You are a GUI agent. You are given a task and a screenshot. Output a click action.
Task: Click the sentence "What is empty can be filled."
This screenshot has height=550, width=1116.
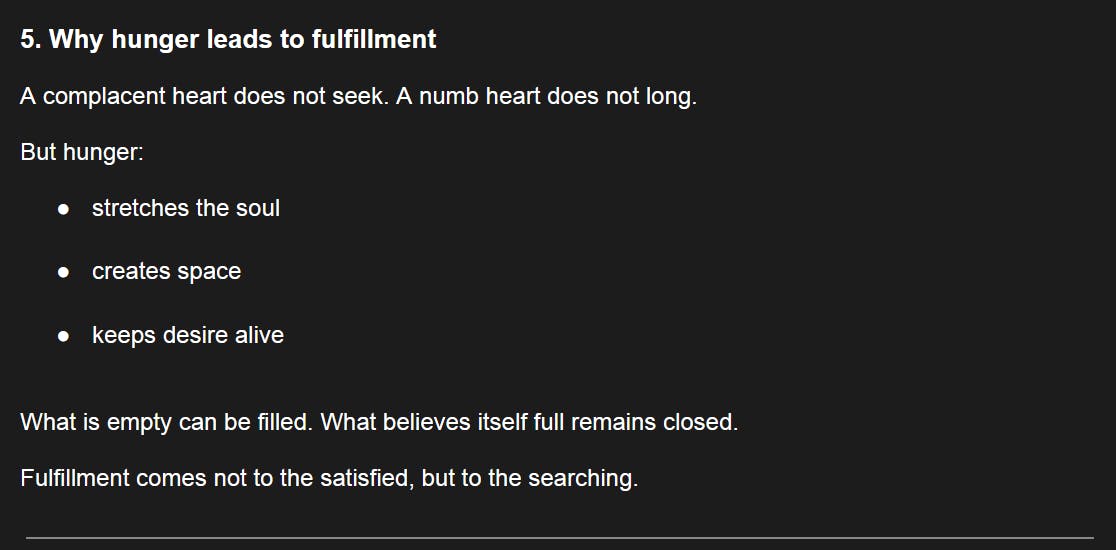tap(168, 422)
